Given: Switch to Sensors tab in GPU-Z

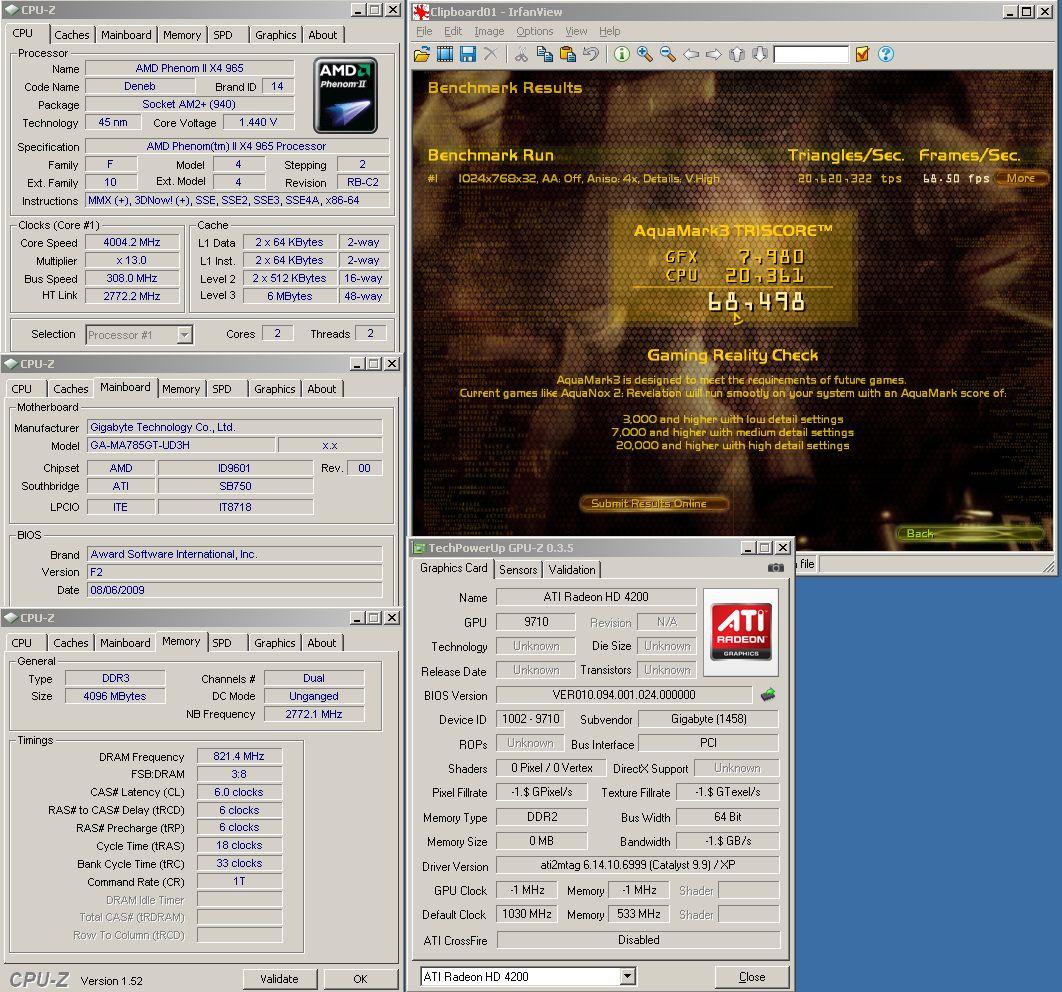Looking at the screenshot, I should click(x=518, y=569).
